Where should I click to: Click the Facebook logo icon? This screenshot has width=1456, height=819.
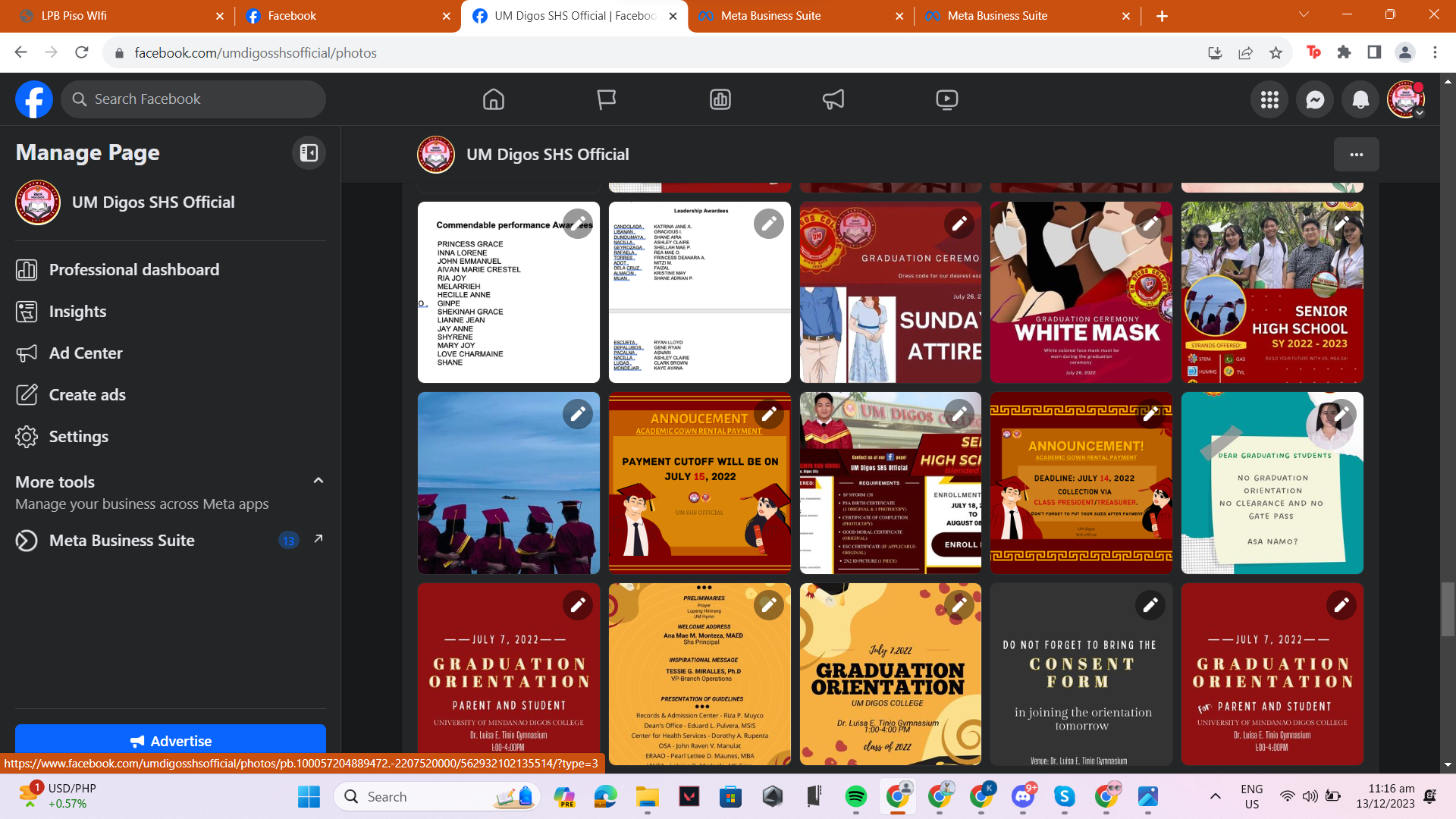pos(34,99)
